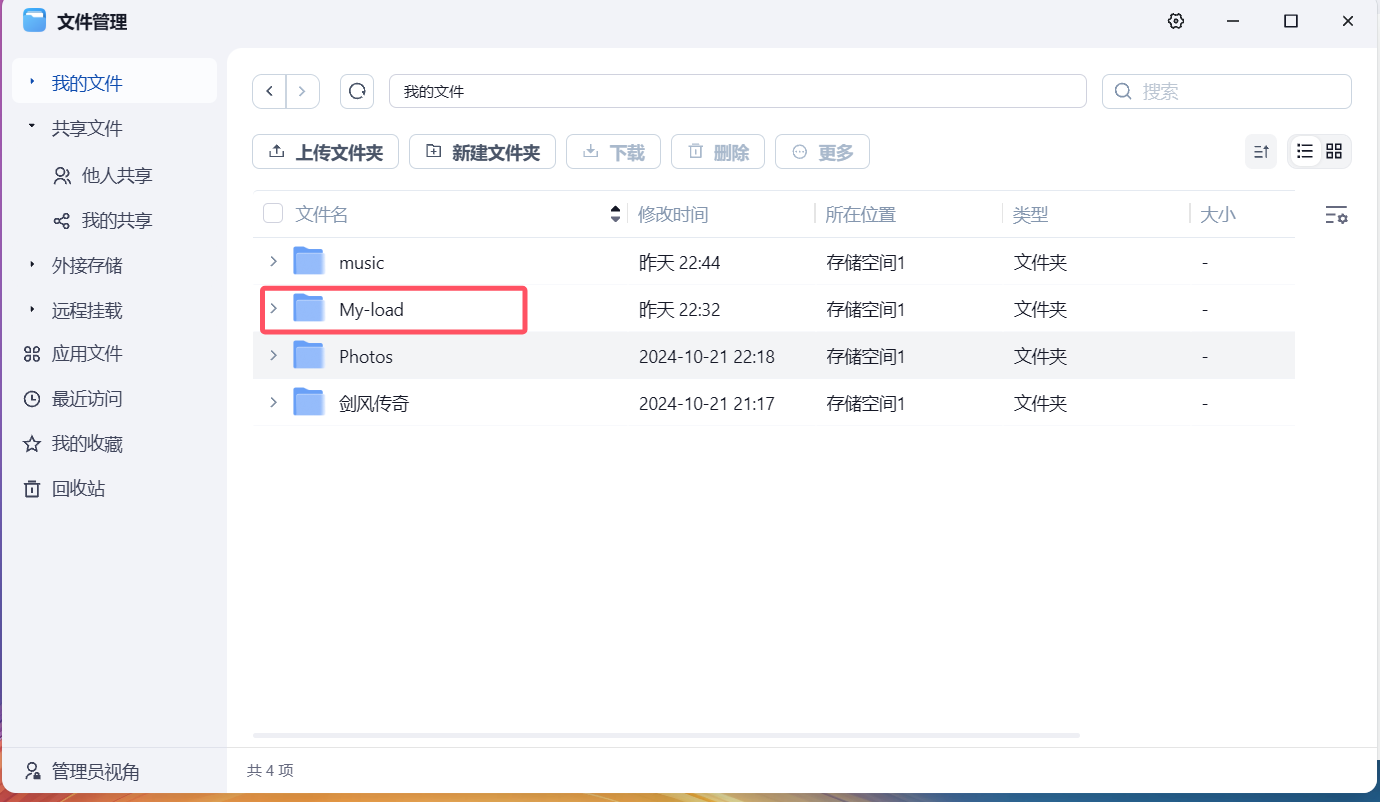Click the path field showing 我的文件
Viewport: 1380px width, 802px height.
737,91
